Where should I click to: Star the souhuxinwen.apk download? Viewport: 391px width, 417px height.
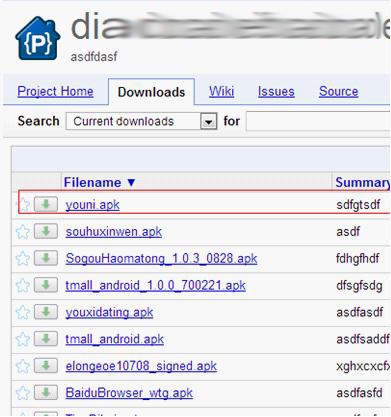pyautogui.click(x=23, y=232)
